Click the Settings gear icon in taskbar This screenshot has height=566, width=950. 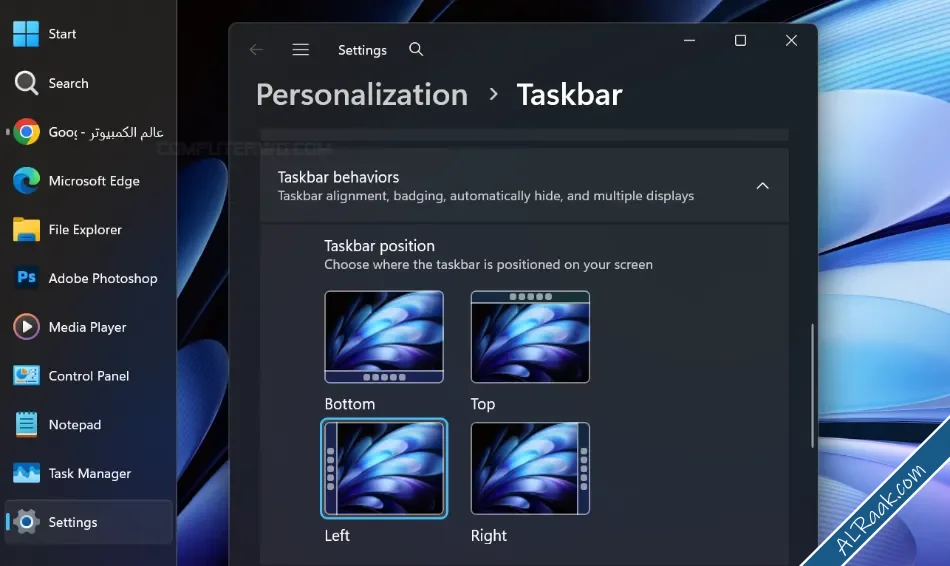pyautogui.click(x=26, y=522)
